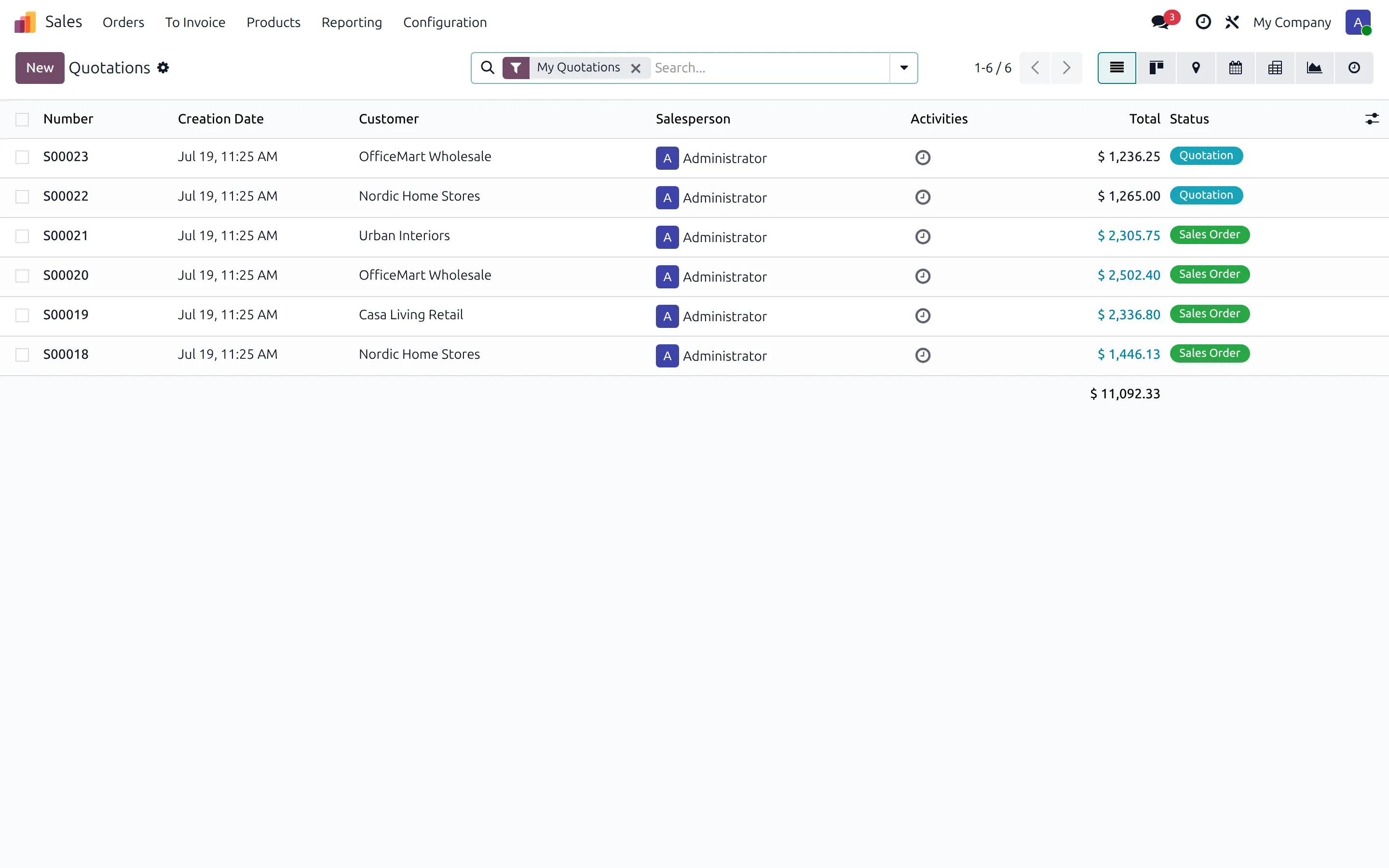Click the Sales app title
1389x868 pixels.
(x=64, y=22)
